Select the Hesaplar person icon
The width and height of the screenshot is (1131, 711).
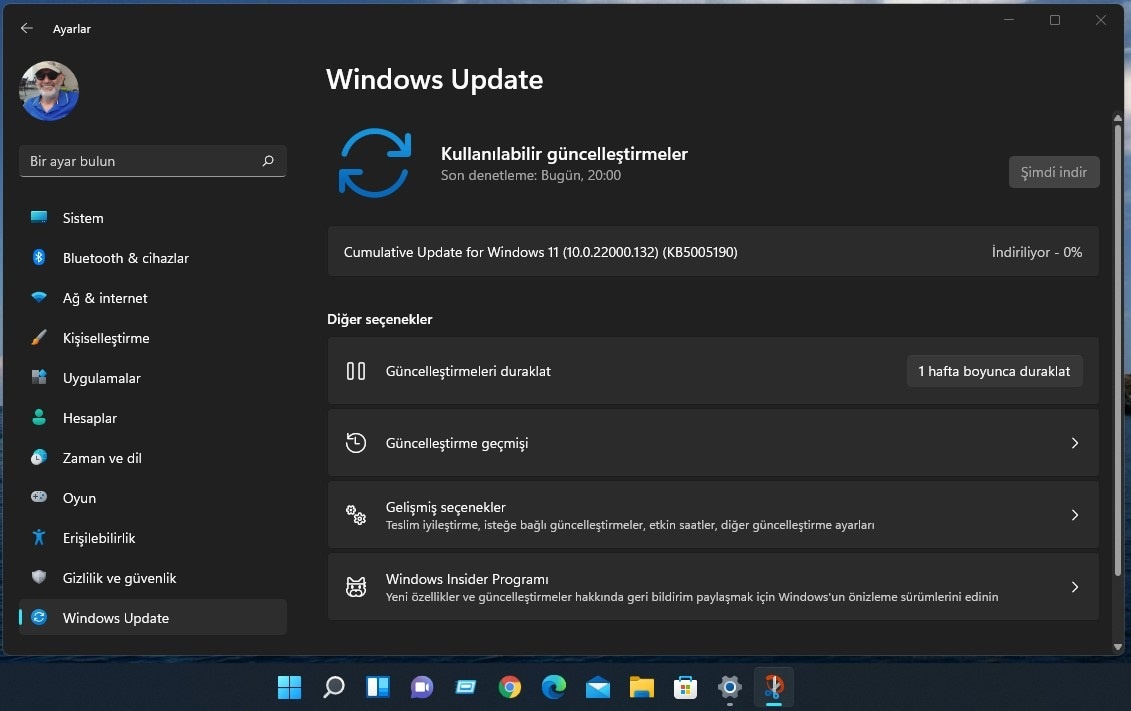[39, 418]
